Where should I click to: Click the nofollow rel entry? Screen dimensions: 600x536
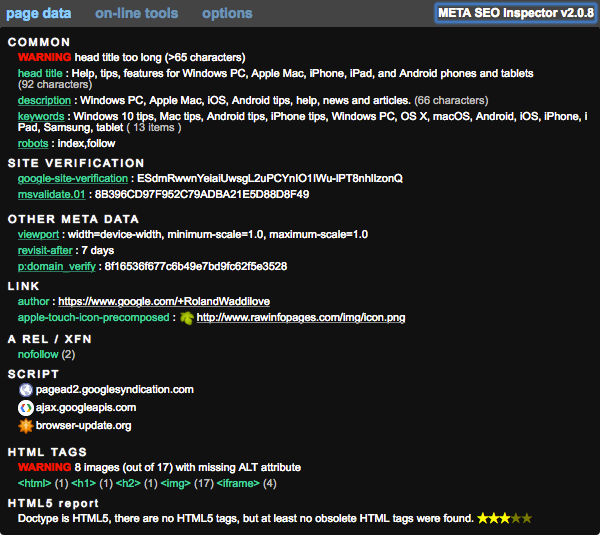[38, 354]
